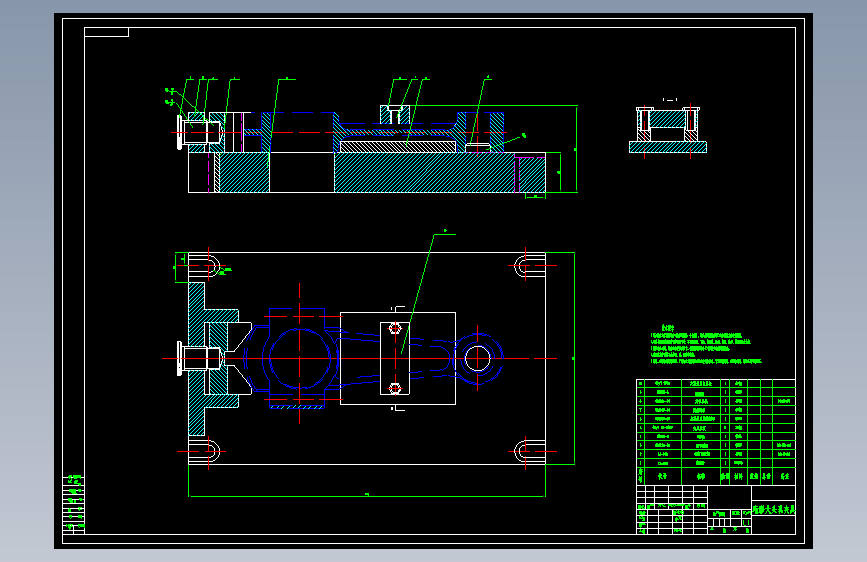The image size is (867, 562).
Task: Click the connecting rod big-end circle in plan view
Action: [299, 358]
